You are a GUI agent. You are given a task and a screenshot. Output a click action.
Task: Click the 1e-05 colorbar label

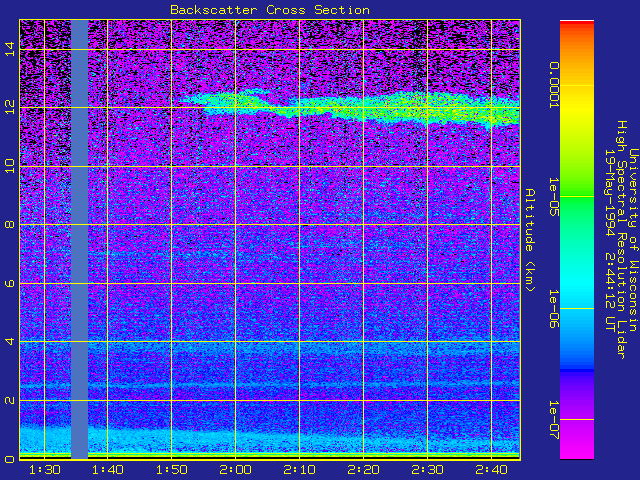pos(553,197)
